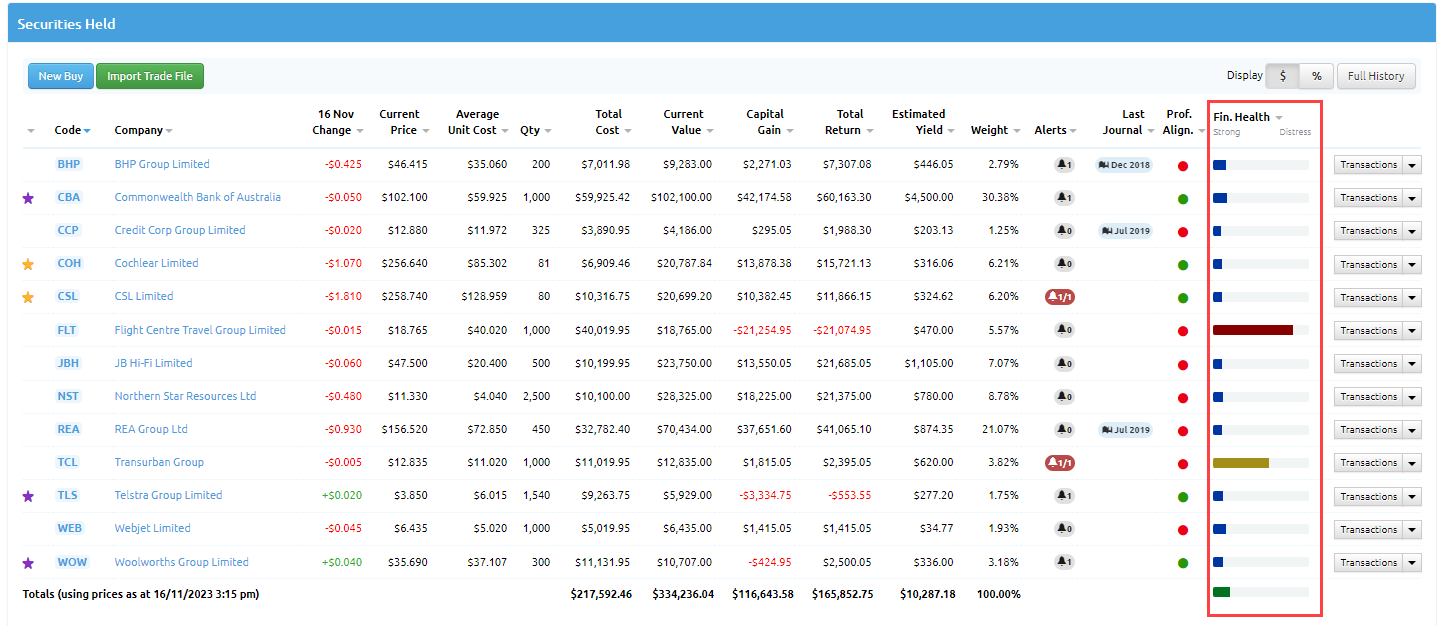The height and width of the screenshot is (626, 1440).
Task: Switch display to percentage values
Action: [1316, 76]
